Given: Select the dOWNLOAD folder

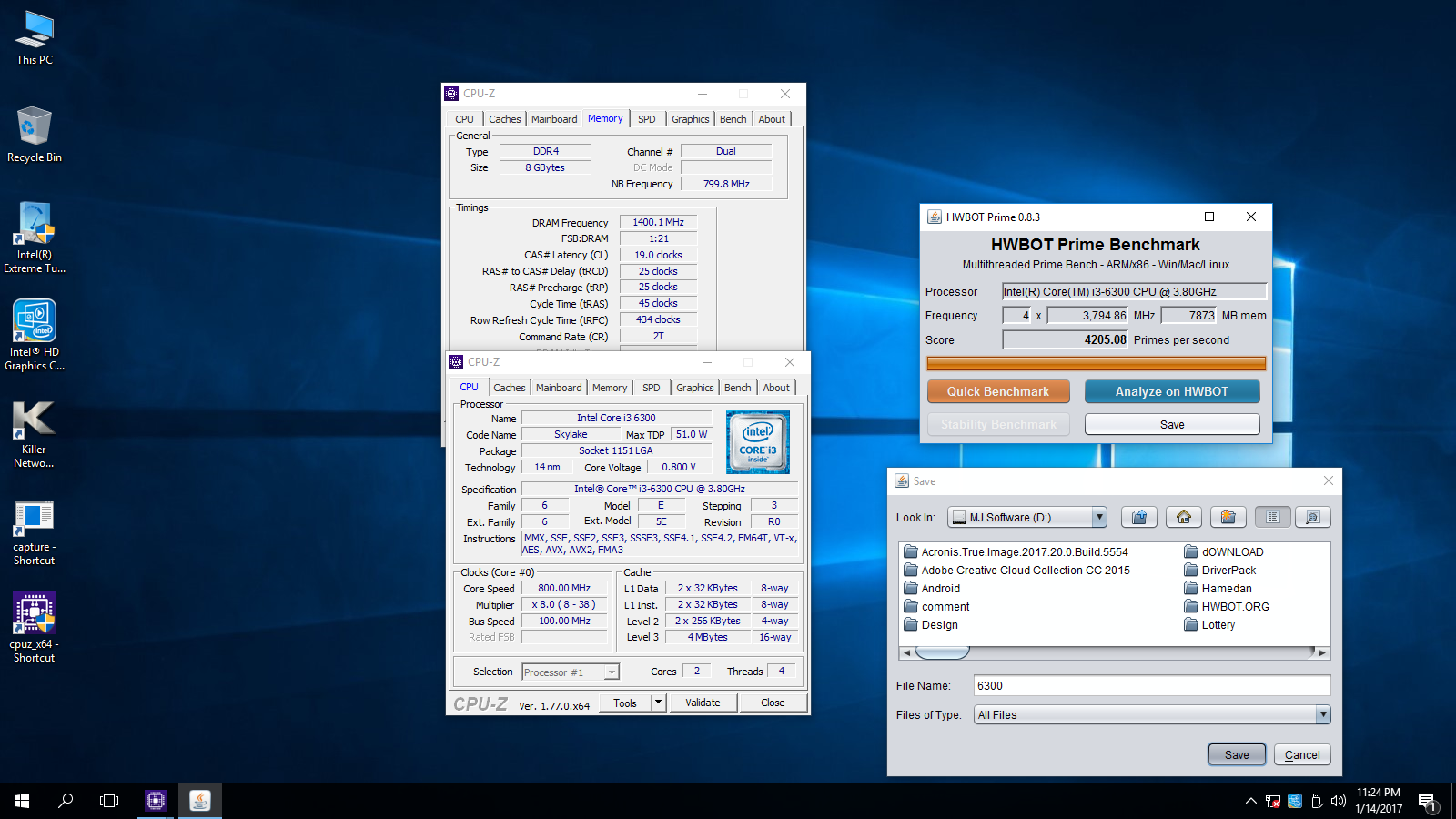Looking at the screenshot, I should point(1224,552).
